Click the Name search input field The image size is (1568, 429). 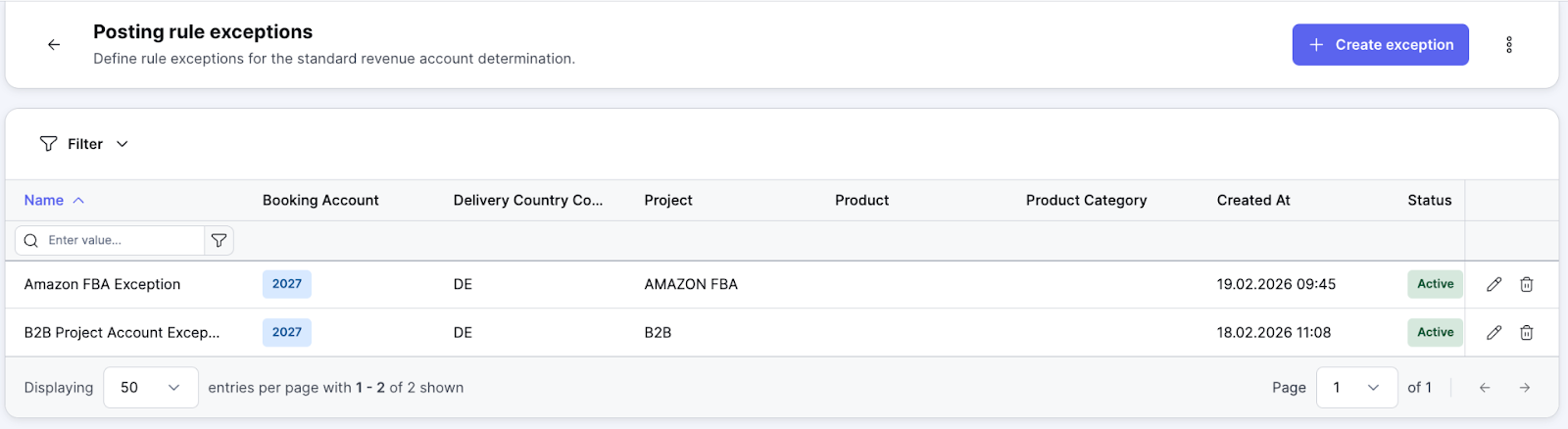(118, 240)
